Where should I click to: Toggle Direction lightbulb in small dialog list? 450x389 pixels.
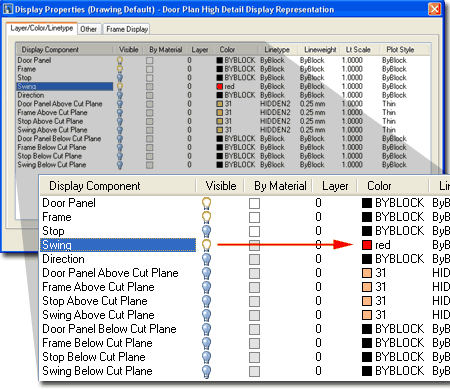click(120, 95)
